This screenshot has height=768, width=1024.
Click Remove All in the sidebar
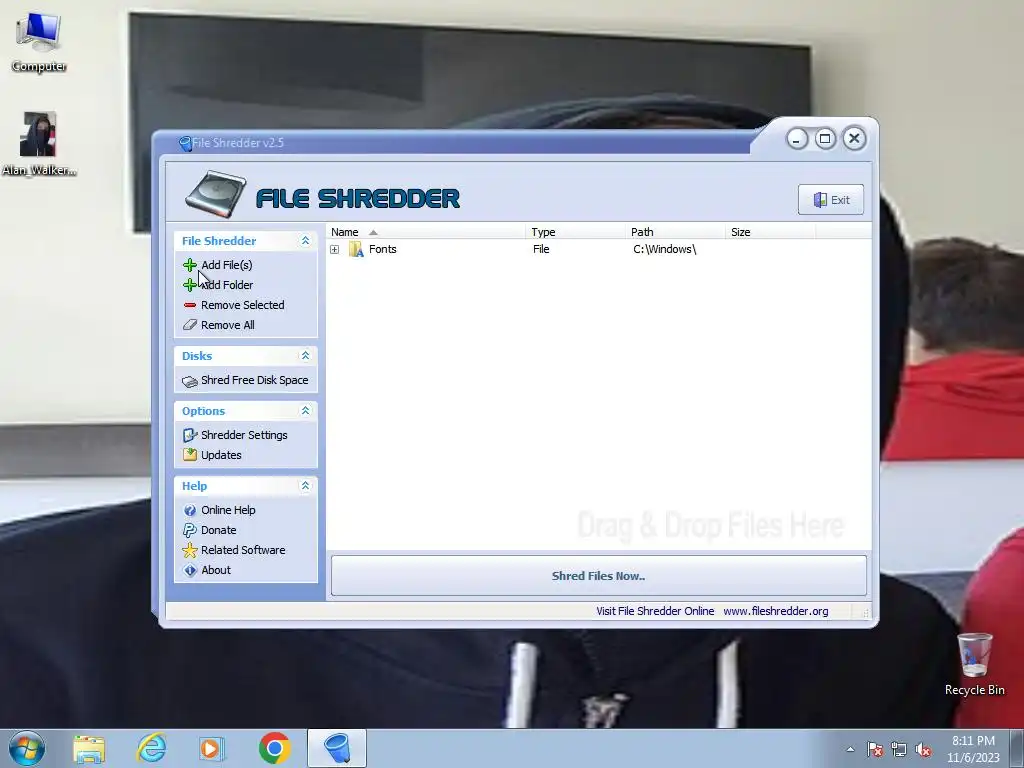pyautogui.click(x=227, y=325)
